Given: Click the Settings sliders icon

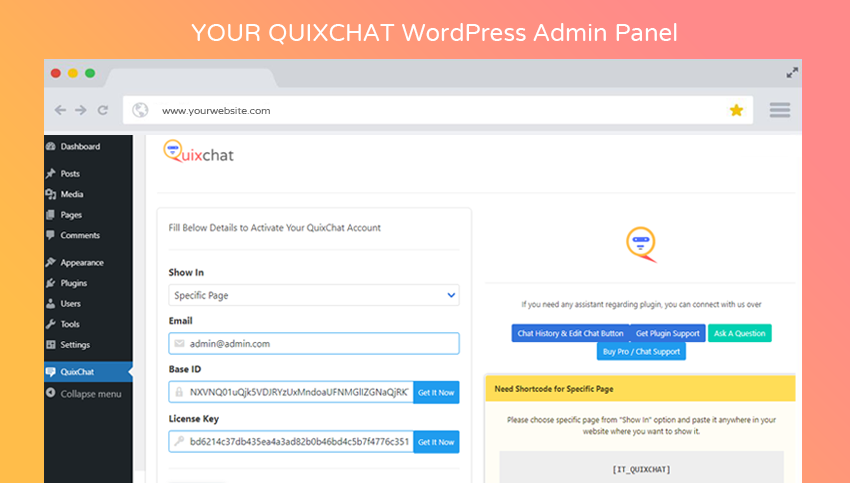Looking at the screenshot, I should tap(51, 345).
